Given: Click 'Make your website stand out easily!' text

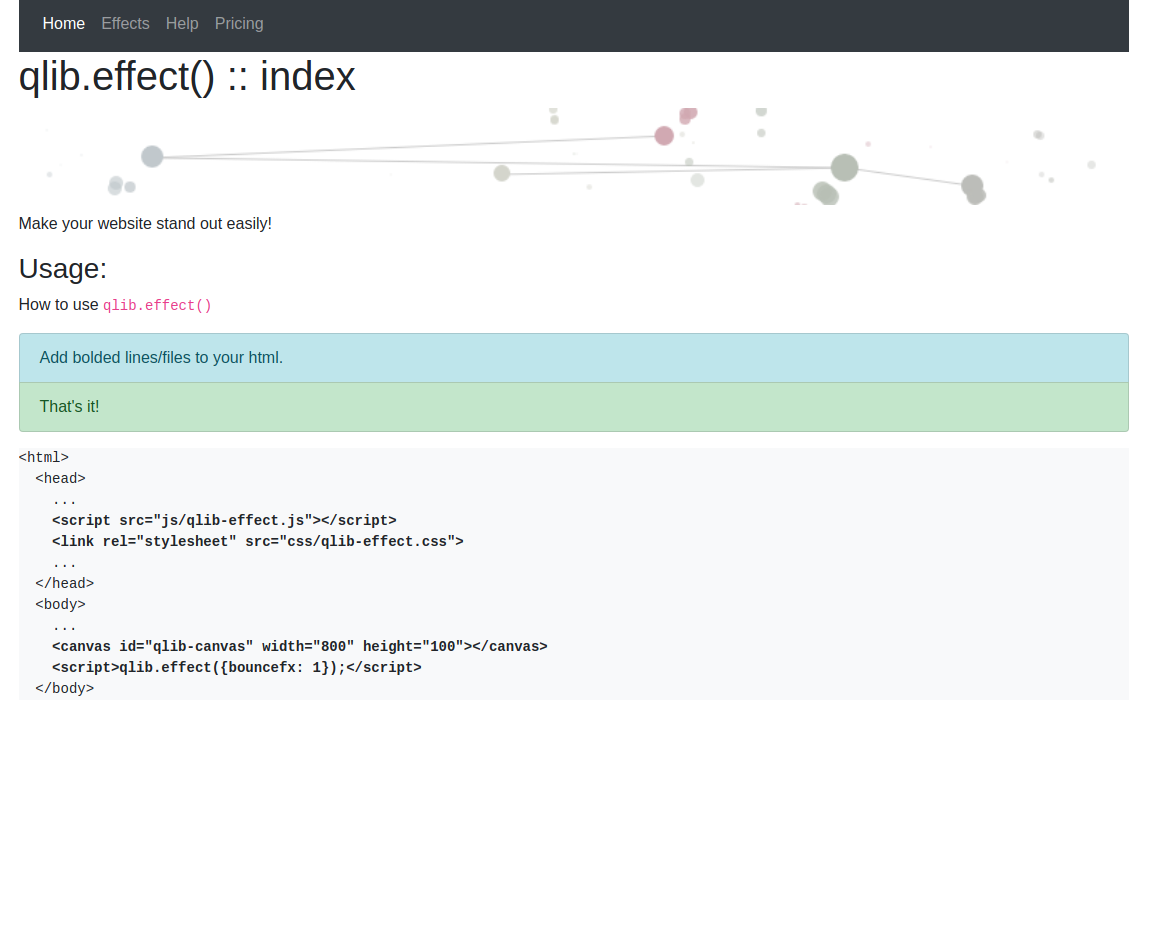Looking at the screenshot, I should click(145, 224).
